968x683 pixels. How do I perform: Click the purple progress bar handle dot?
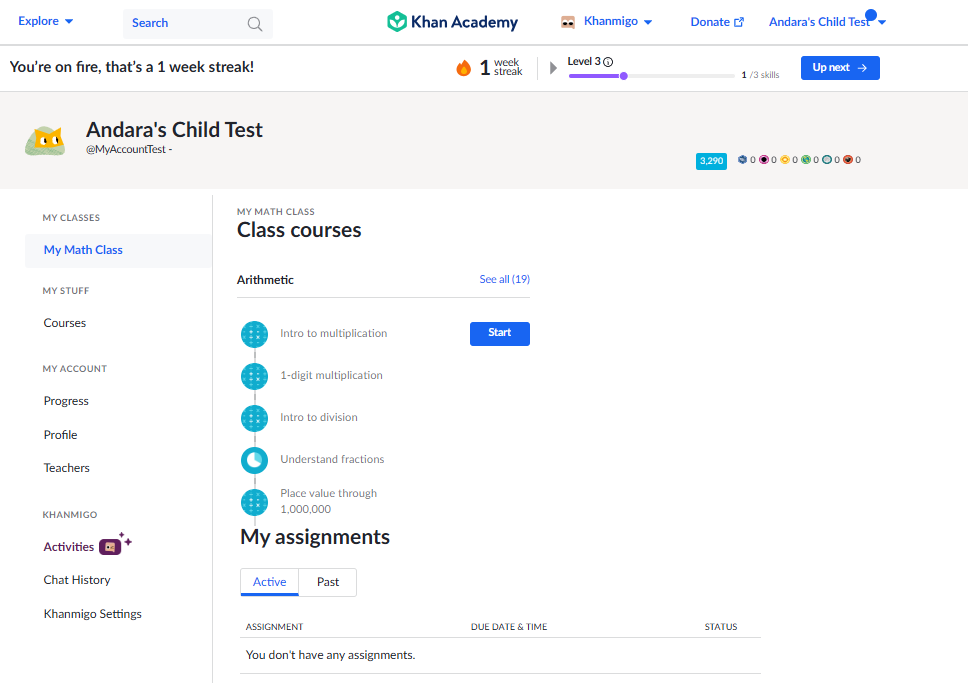[x=624, y=76]
